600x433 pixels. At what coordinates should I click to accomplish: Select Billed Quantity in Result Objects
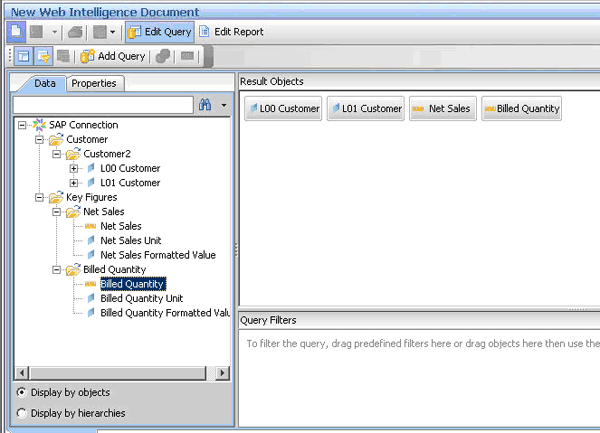coord(521,108)
